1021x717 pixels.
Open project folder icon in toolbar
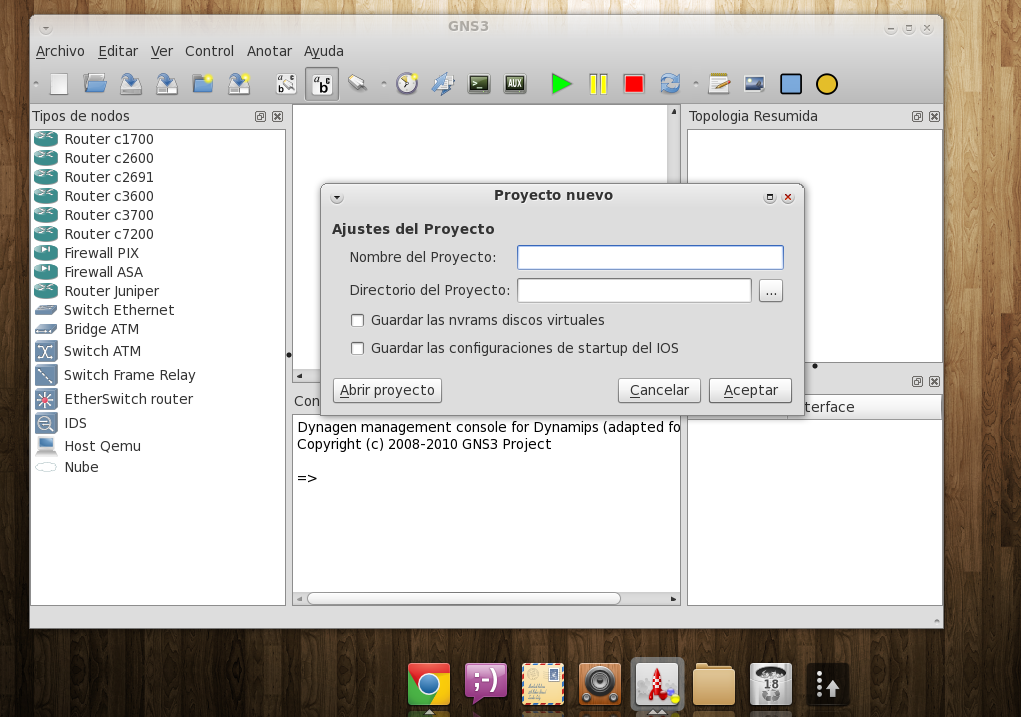95,84
